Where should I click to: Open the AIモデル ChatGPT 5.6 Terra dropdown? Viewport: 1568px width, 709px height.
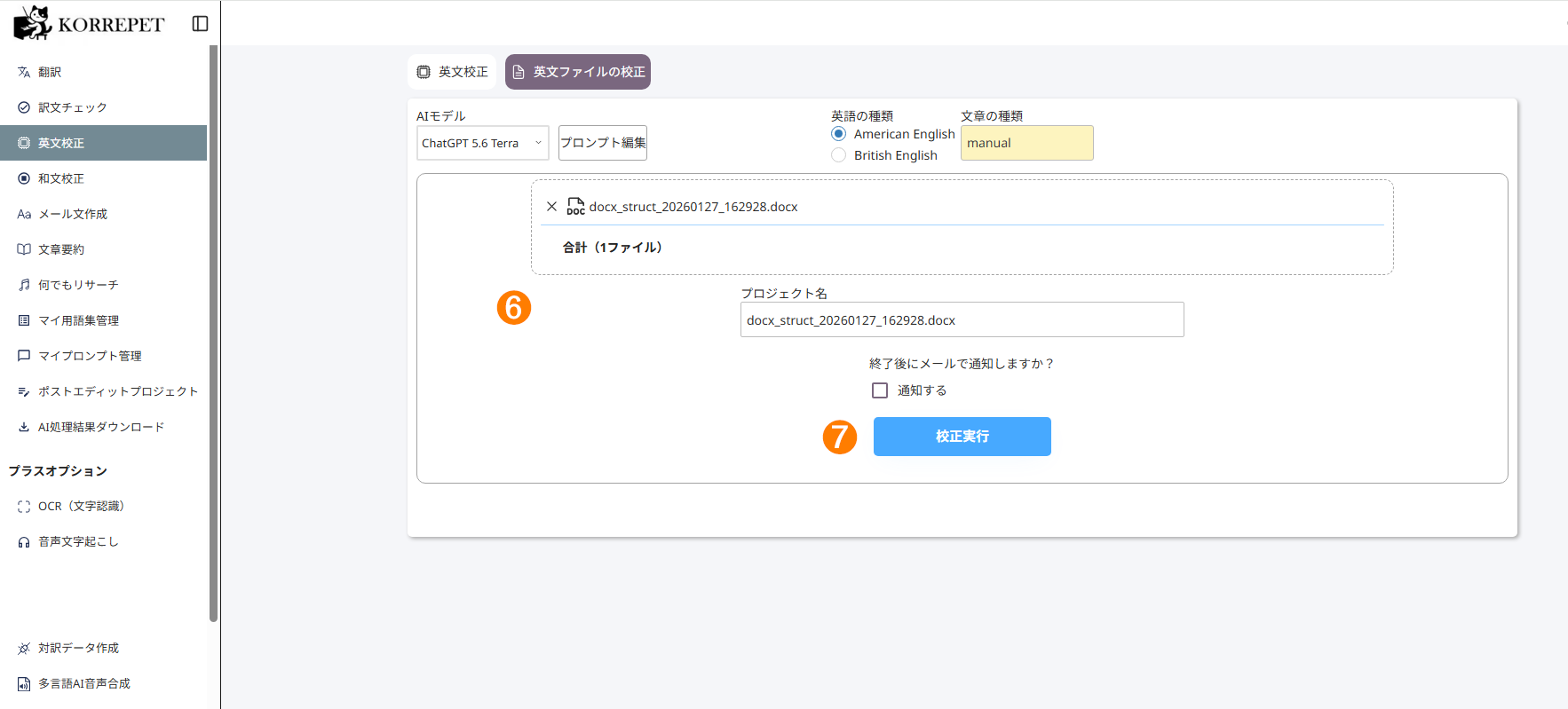click(483, 143)
